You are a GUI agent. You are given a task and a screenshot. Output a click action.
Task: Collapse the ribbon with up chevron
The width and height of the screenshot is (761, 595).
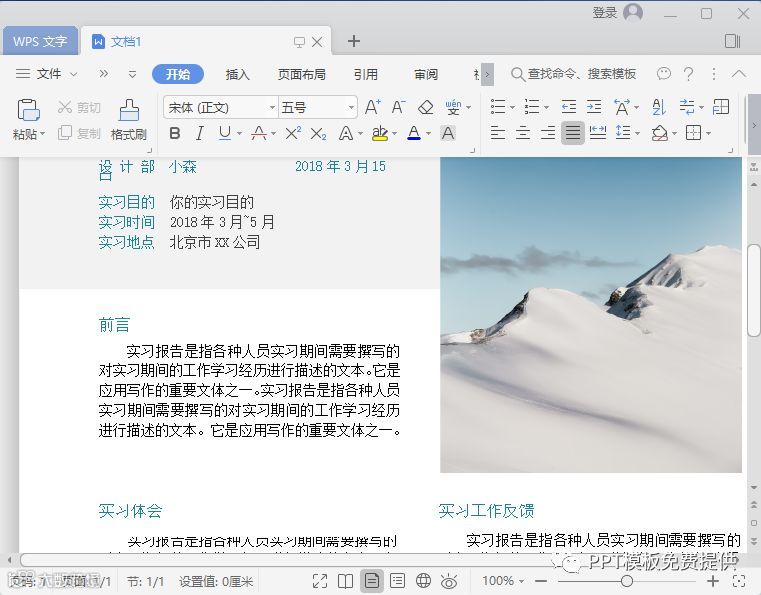739,74
